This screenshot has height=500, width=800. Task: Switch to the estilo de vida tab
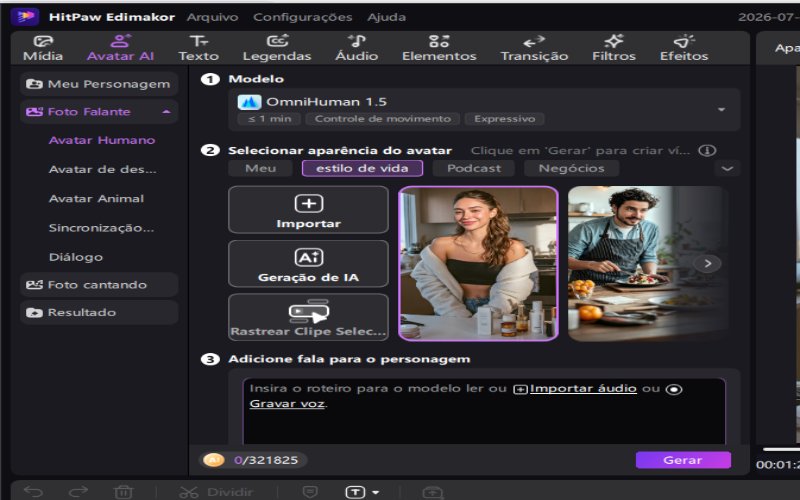click(362, 168)
